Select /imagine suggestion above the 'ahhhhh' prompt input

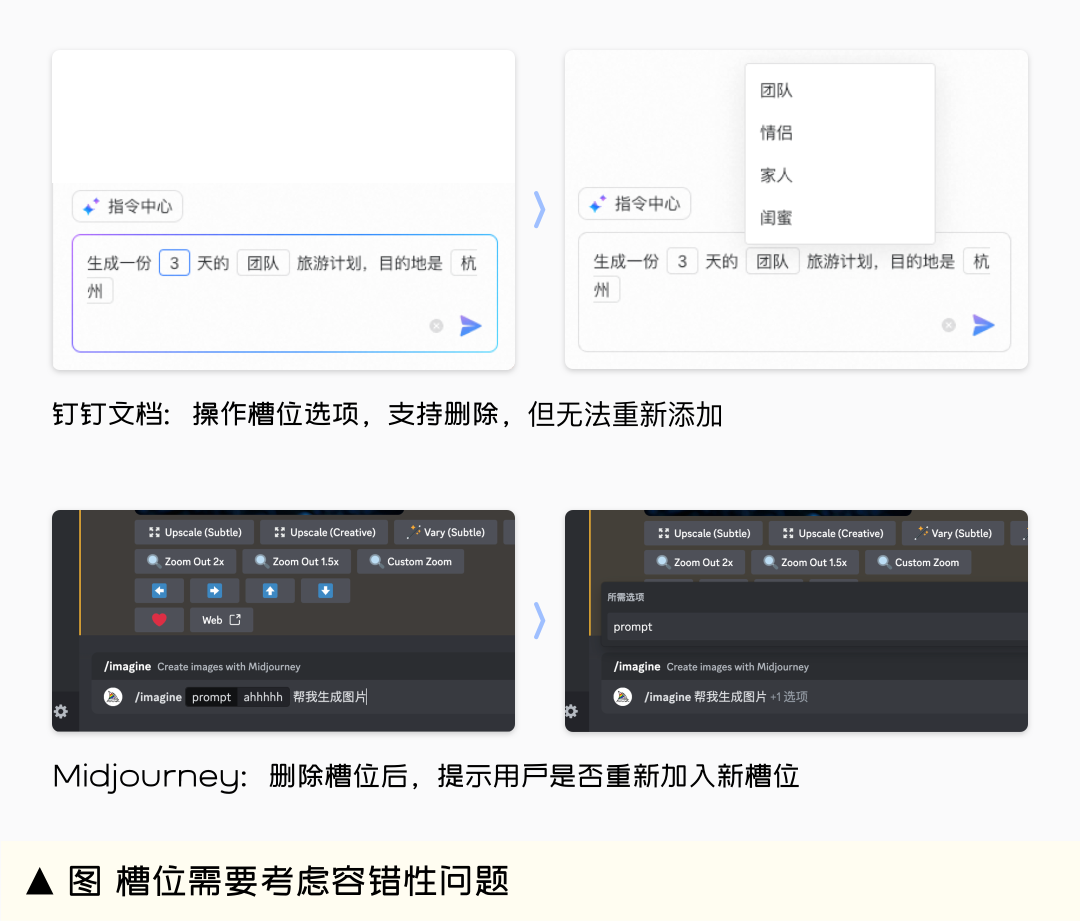tap(303, 666)
